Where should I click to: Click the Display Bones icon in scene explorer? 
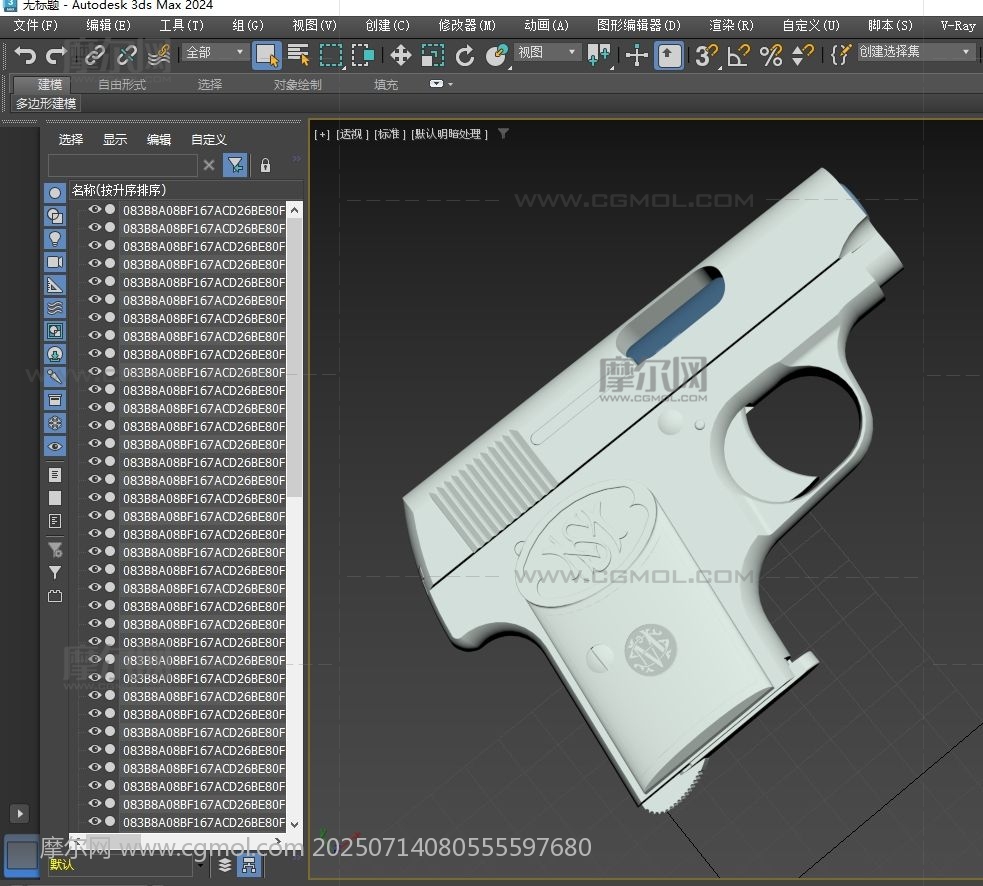point(55,377)
